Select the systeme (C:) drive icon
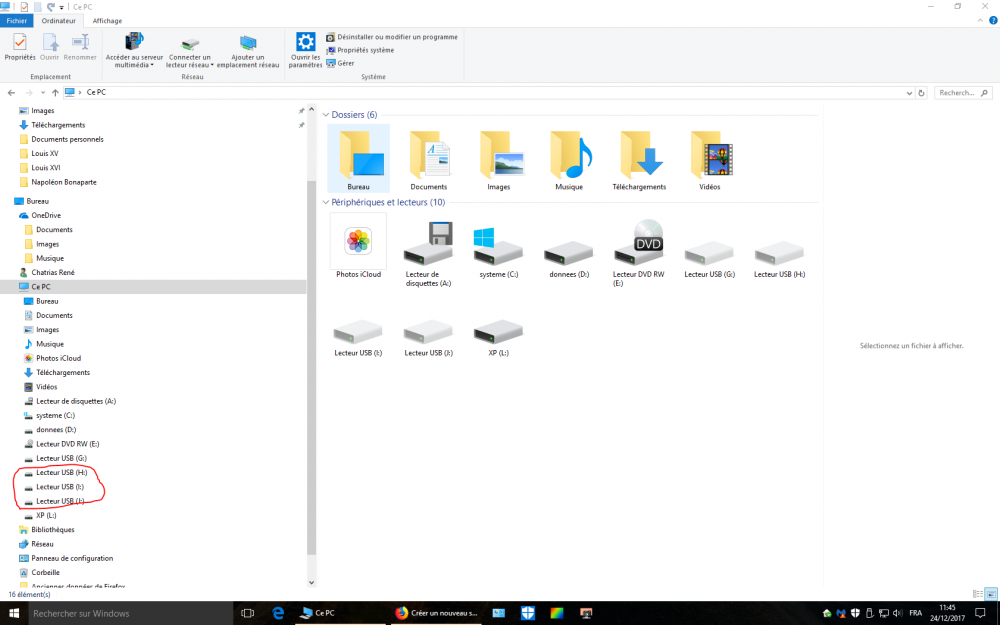 tap(498, 245)
